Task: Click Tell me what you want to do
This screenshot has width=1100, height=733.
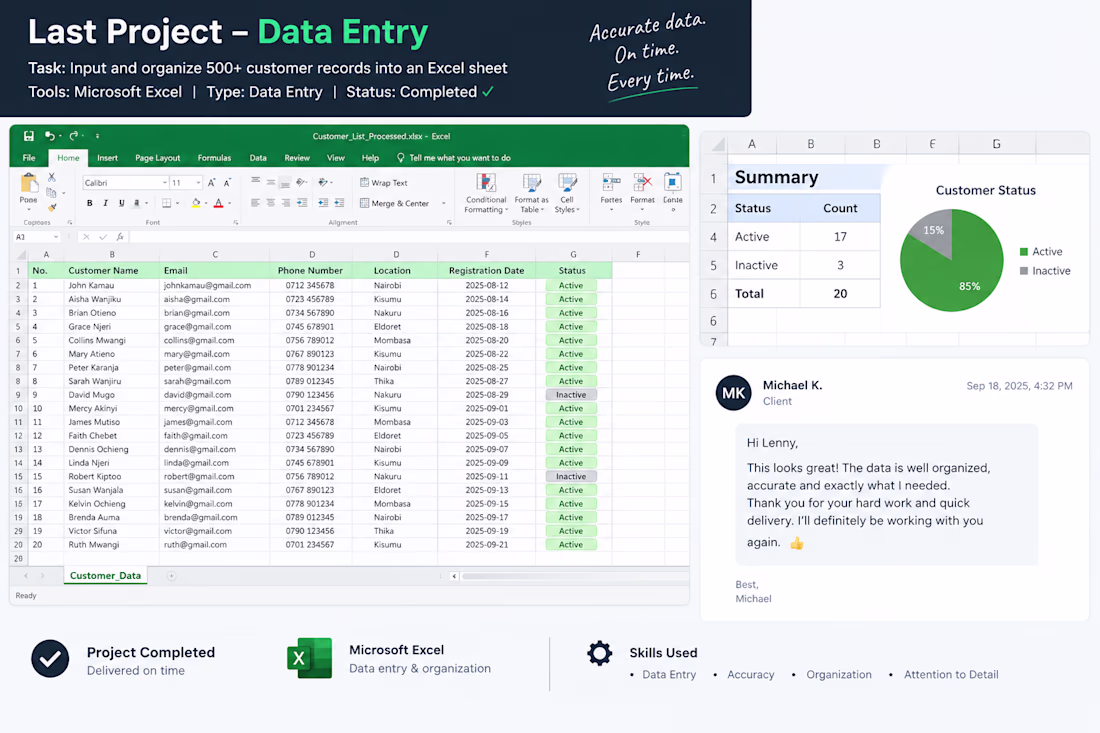Action: click(x=460, y=158)
